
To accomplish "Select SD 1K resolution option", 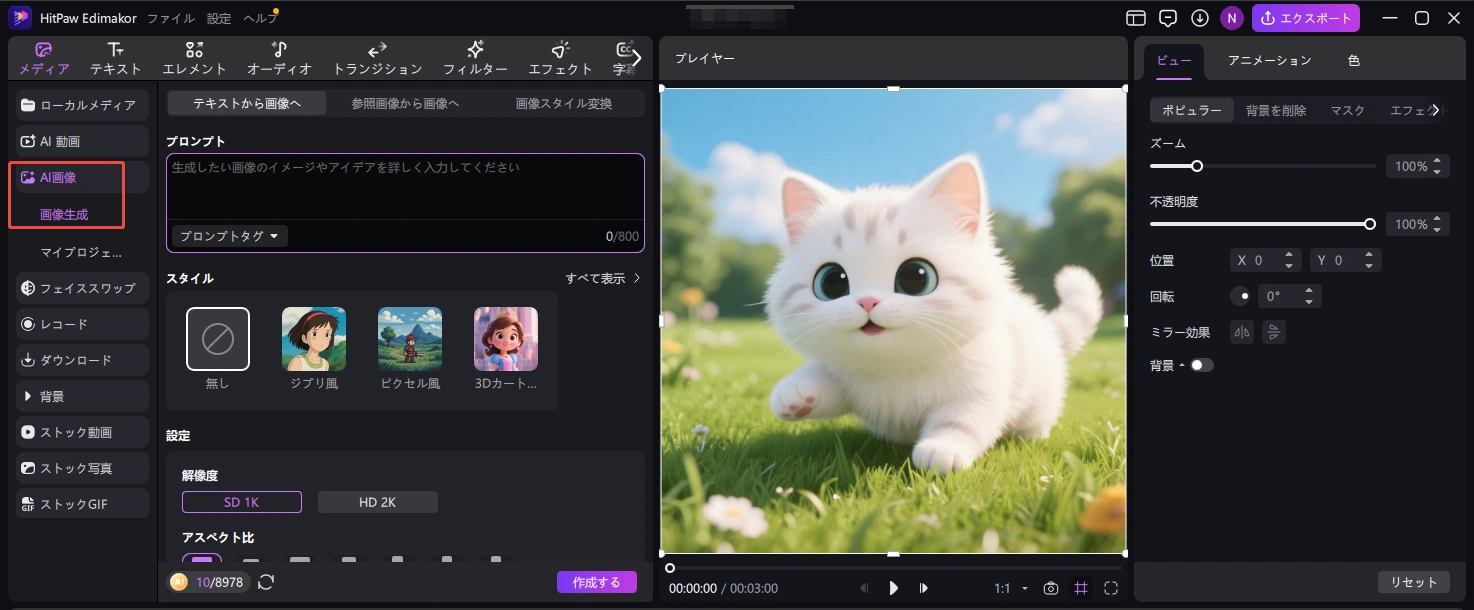I will tap(242, 502).
